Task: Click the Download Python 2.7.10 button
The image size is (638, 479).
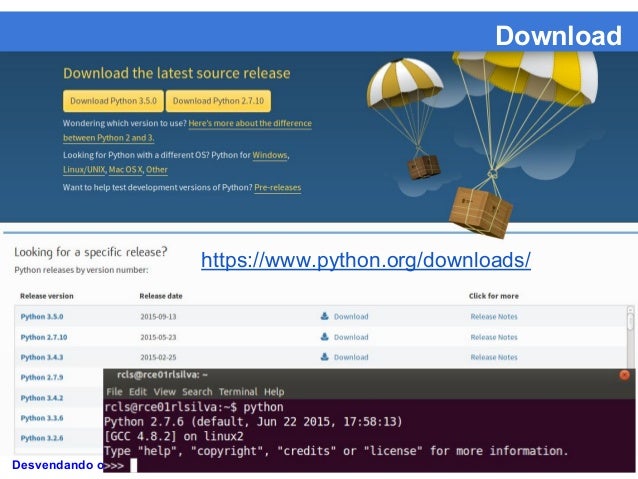Action: [x=218, y=101]
